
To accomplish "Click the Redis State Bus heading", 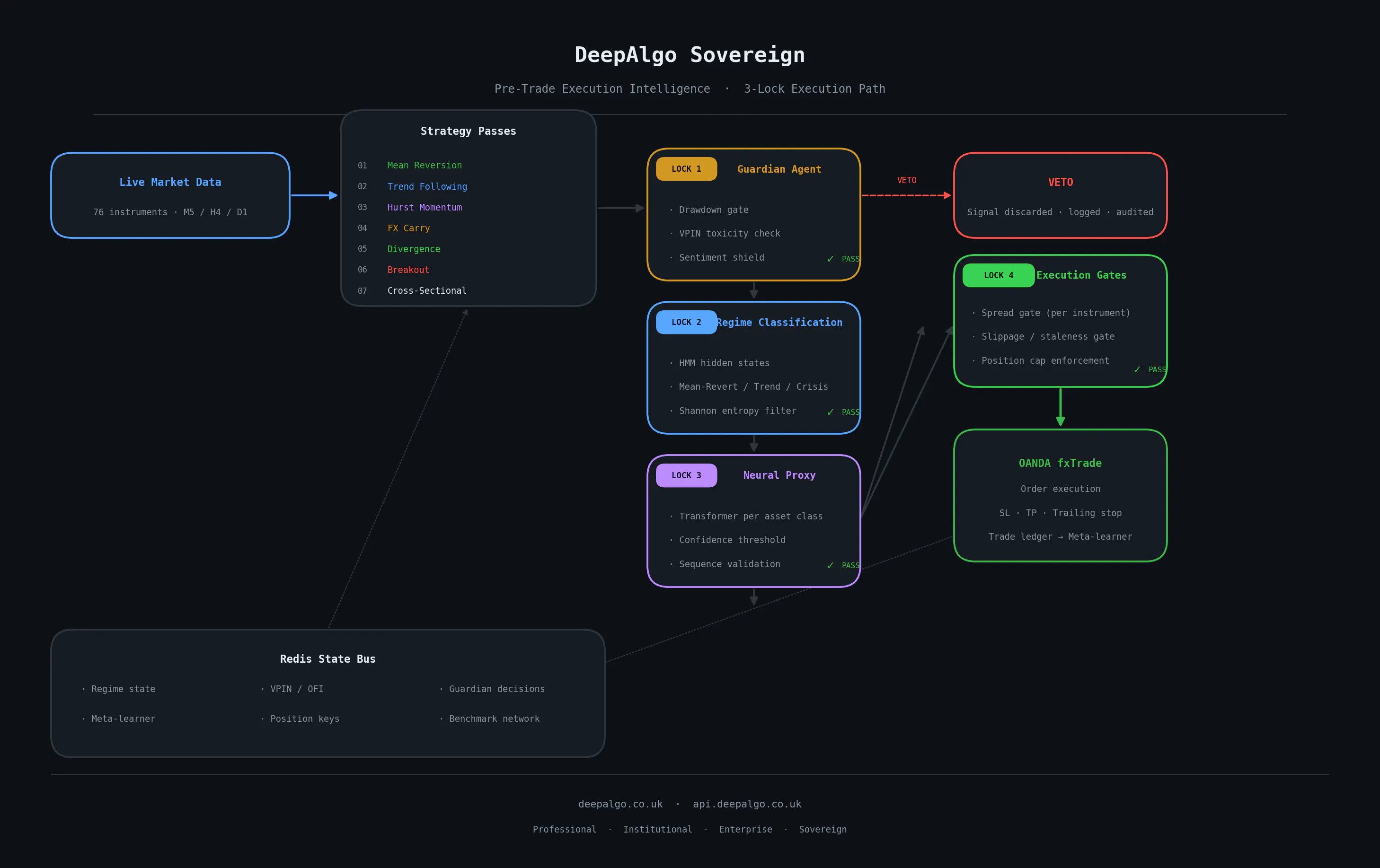I will click(x=328, y=659).
